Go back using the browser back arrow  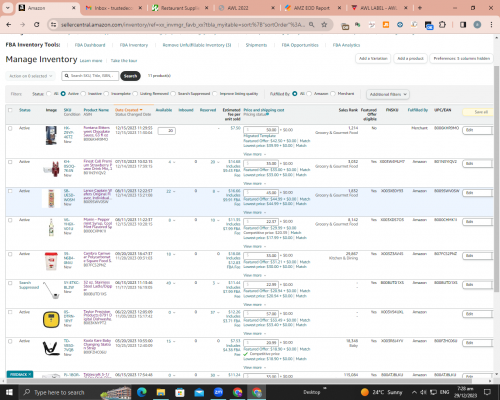click(9, 25)
